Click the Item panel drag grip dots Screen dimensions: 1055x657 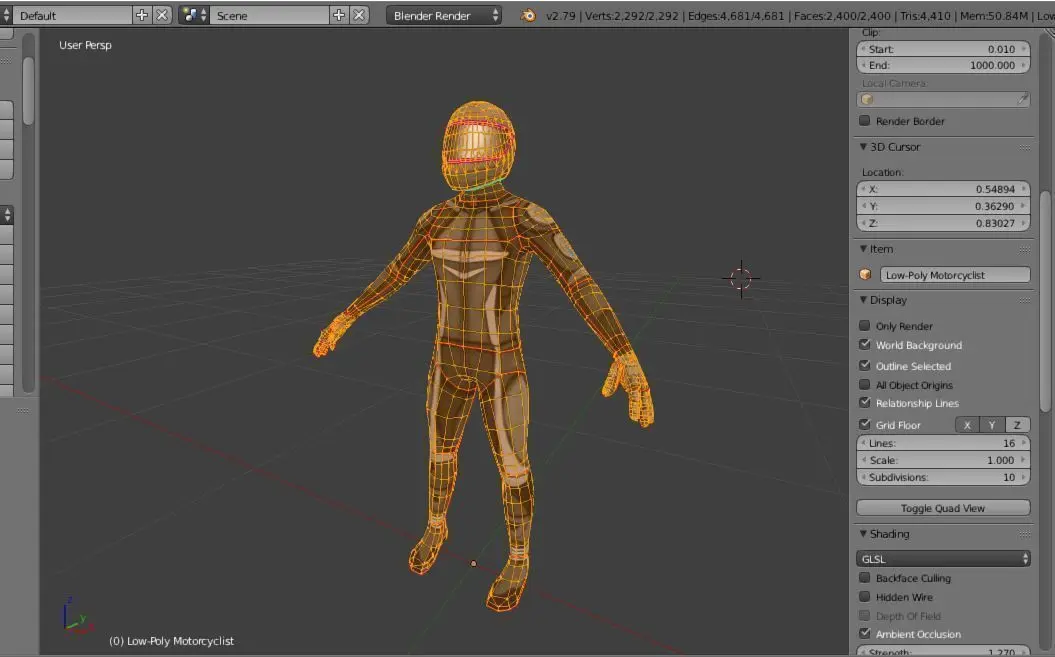coord(1024,249)
